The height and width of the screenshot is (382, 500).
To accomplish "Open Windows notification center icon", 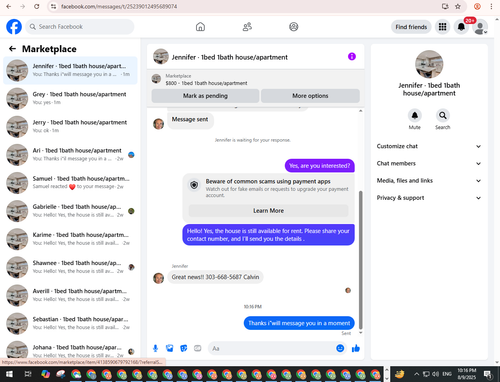I will (x=488, y=374).
